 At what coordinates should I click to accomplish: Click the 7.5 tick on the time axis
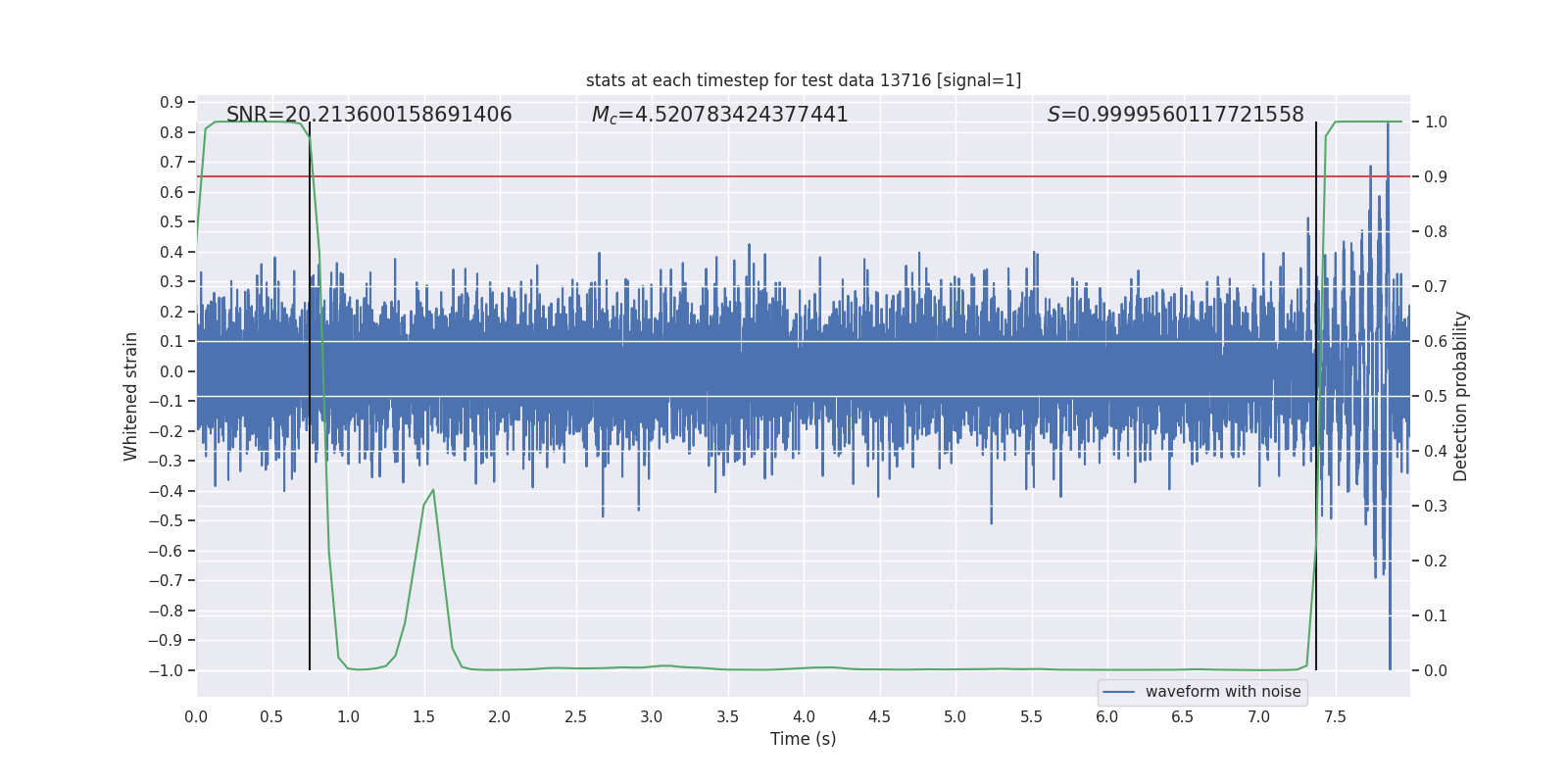click(1335, 716)
